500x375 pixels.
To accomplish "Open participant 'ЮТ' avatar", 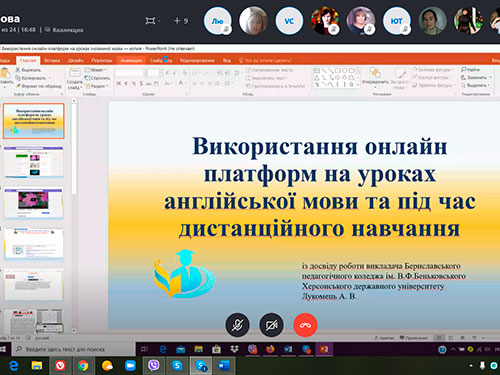I will point(397,21).
